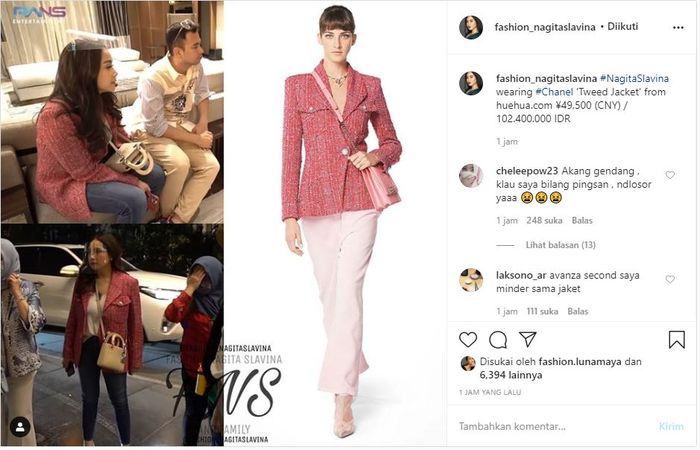Open laksono_ar's profile avatar

click(471, 280)
